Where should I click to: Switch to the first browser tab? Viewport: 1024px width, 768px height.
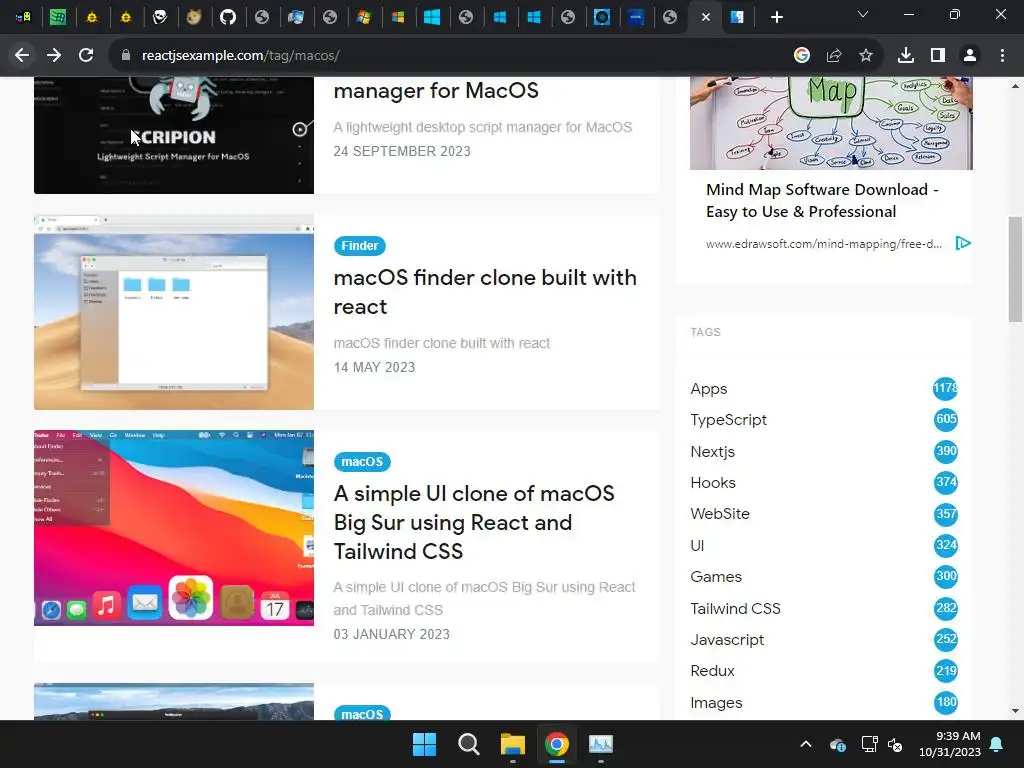[x=24, y=18]
